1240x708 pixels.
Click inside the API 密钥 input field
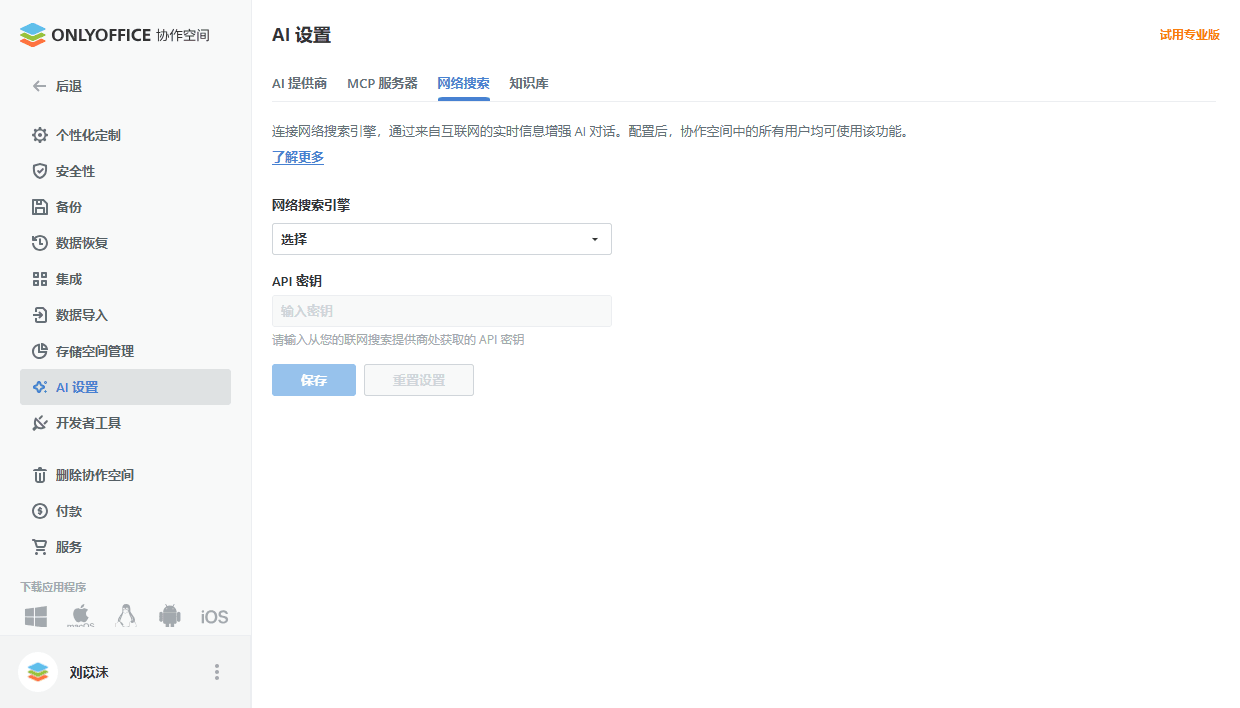tap(441, 311)
